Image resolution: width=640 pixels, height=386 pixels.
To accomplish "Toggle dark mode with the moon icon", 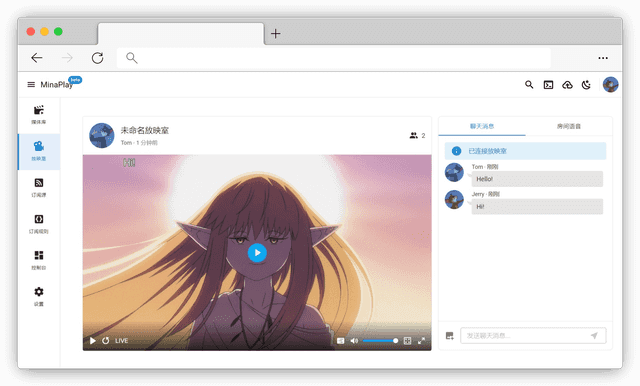I will pos(586,84).
